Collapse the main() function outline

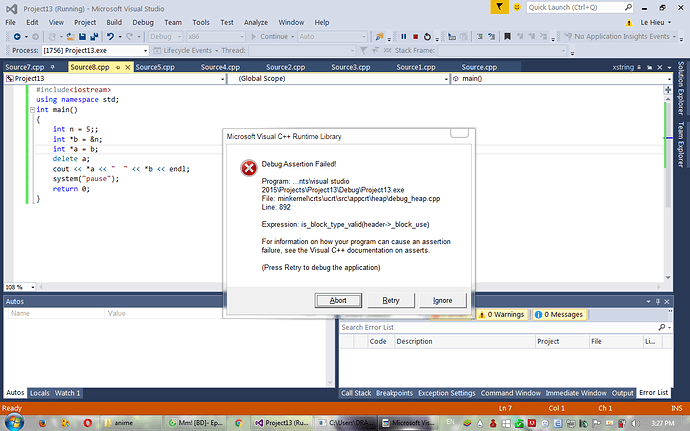point(32,110)
